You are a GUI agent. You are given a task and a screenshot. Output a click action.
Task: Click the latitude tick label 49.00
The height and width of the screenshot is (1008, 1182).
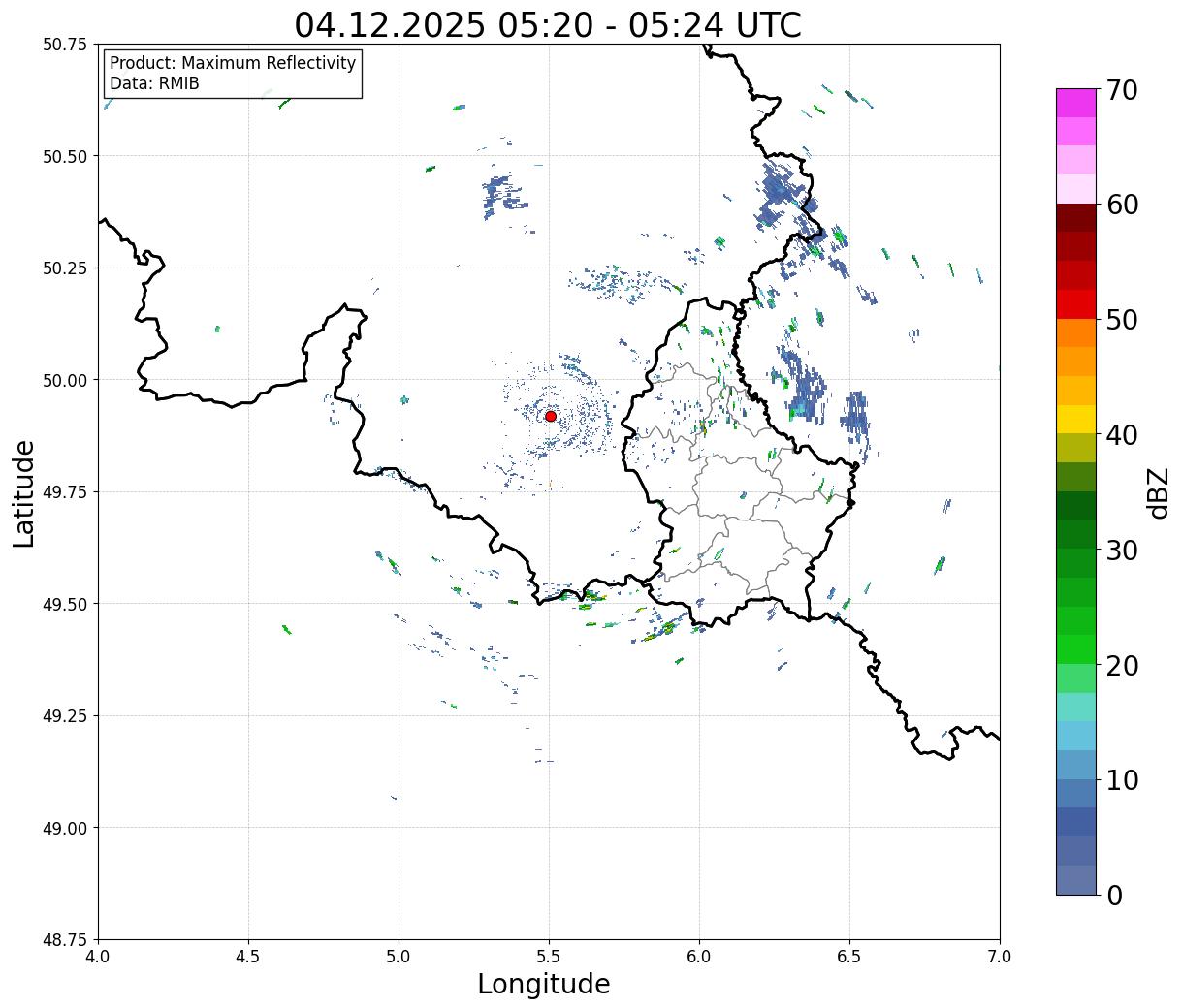[65, 828]
